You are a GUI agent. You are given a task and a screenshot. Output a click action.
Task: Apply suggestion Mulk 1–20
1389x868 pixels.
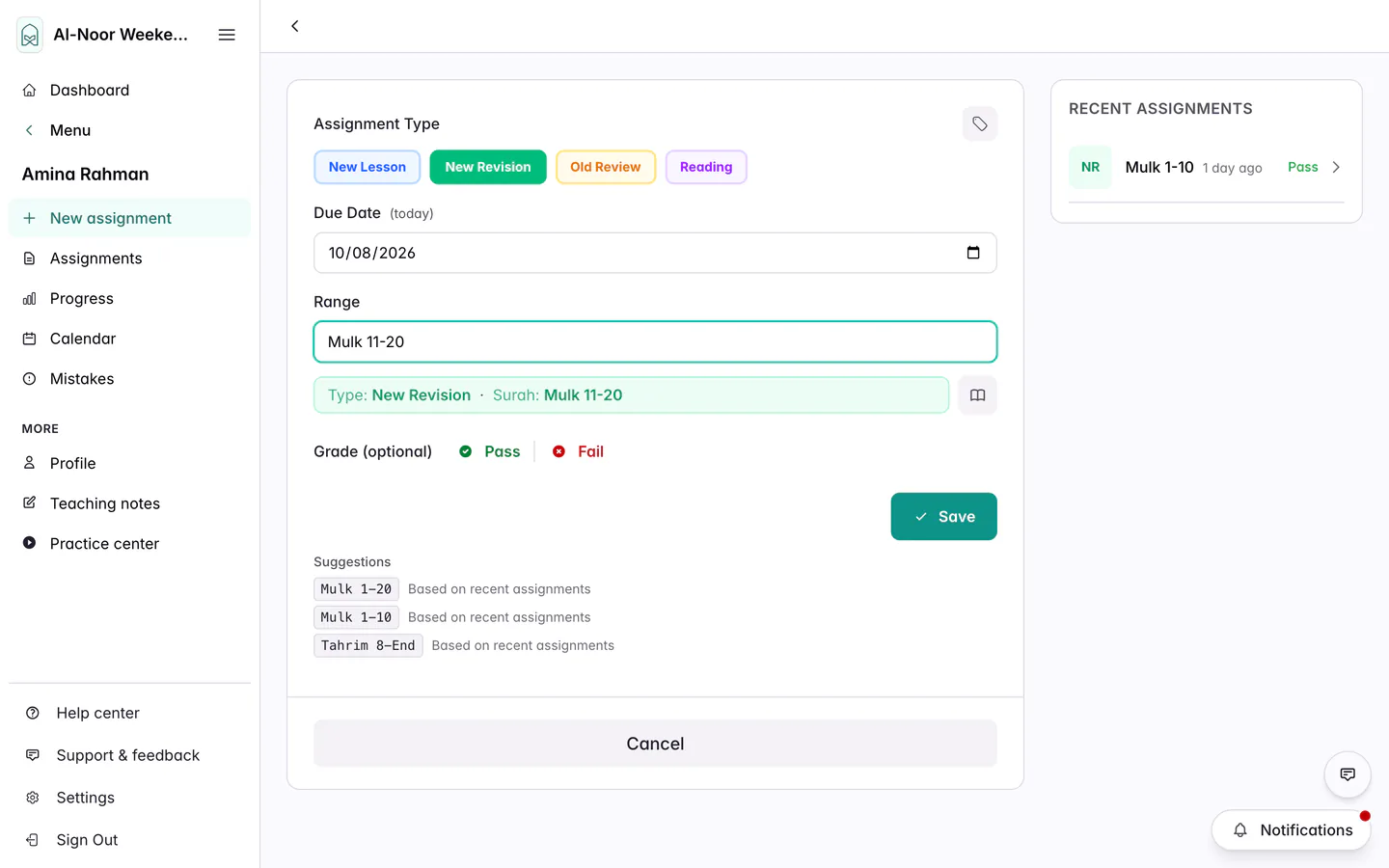point(356,589)
